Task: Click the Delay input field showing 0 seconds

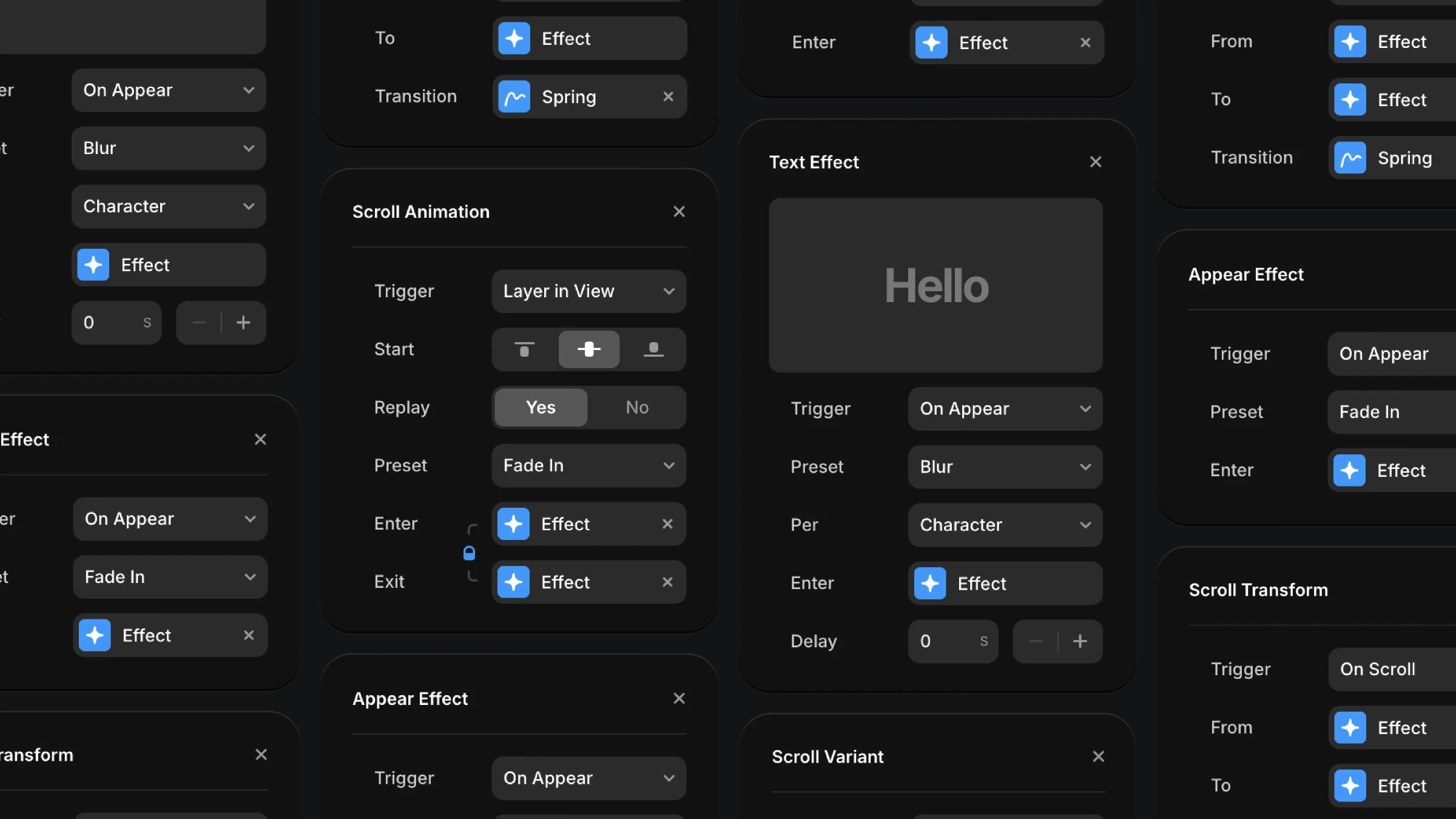Action: click(952, 641)
